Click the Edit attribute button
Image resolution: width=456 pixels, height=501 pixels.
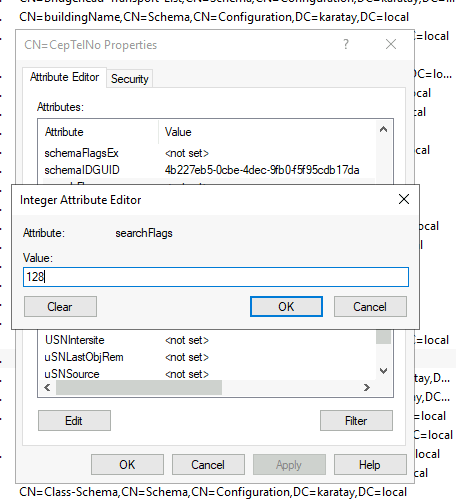[x=74, y=421]
